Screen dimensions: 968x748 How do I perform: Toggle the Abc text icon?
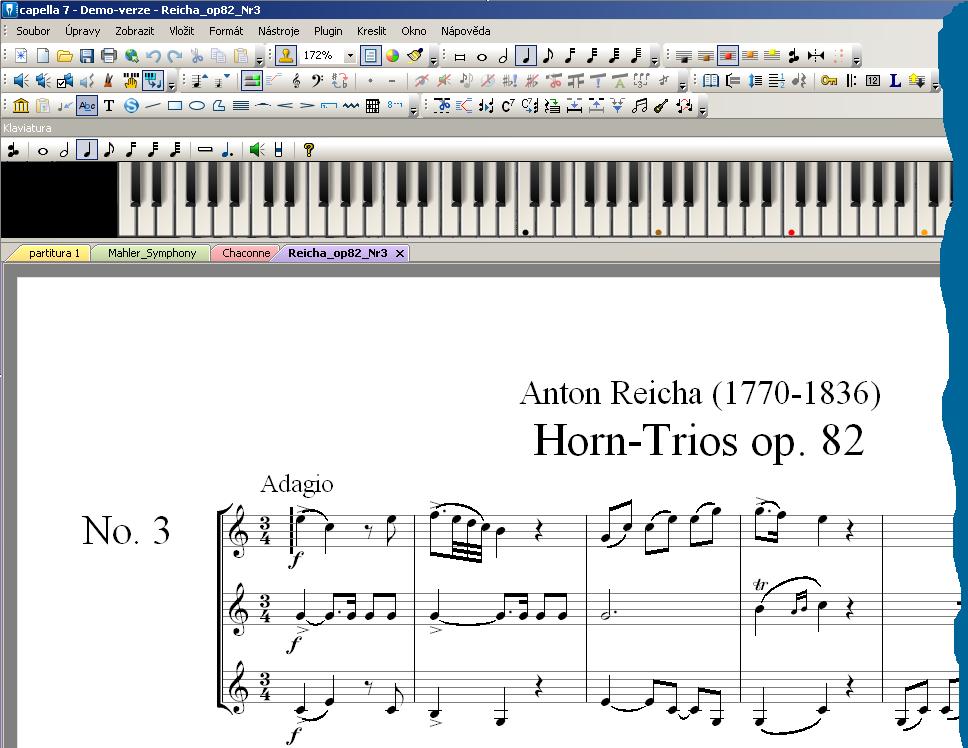87,106
